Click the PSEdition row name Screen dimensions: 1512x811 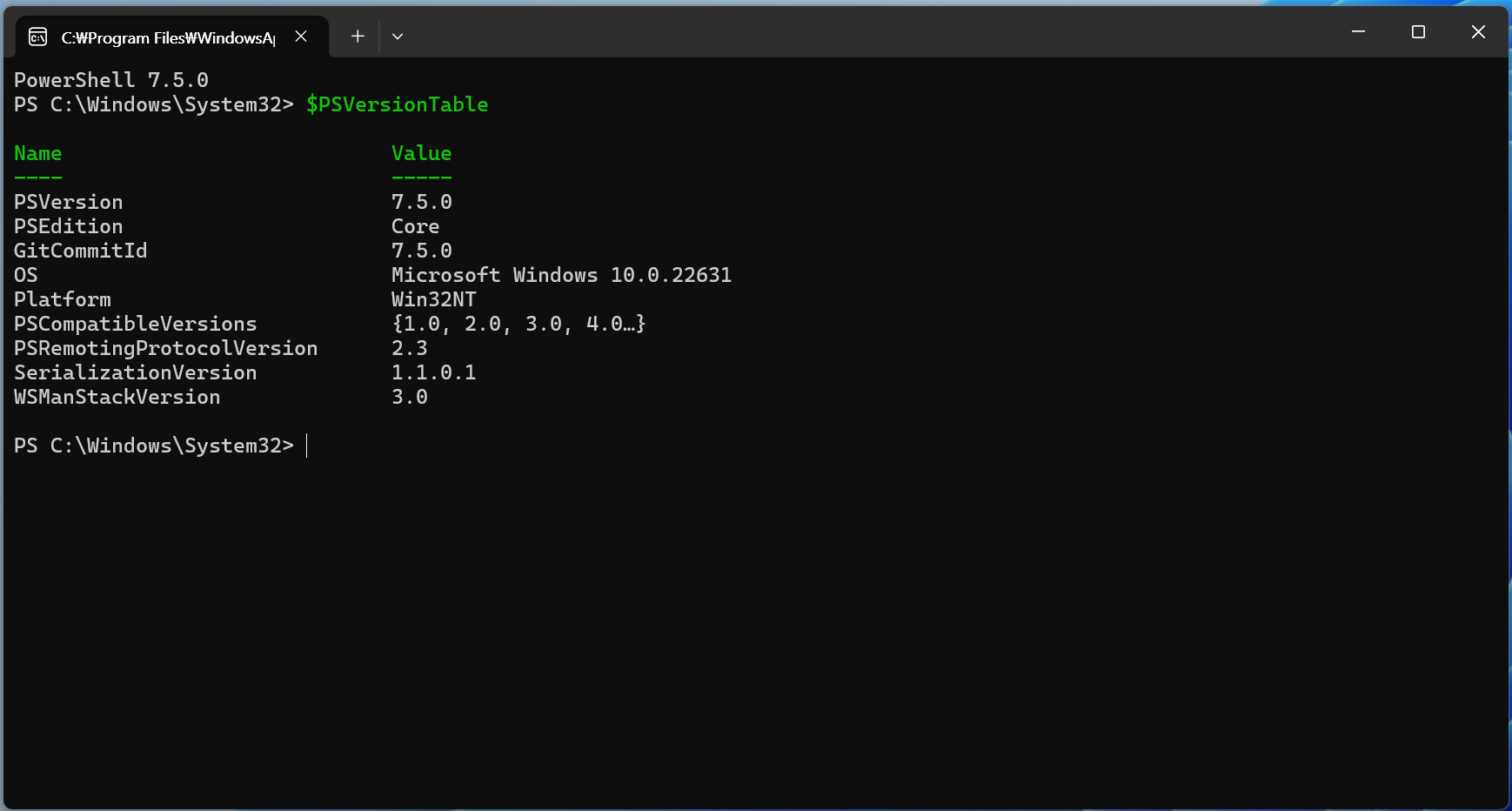(69, 226)
